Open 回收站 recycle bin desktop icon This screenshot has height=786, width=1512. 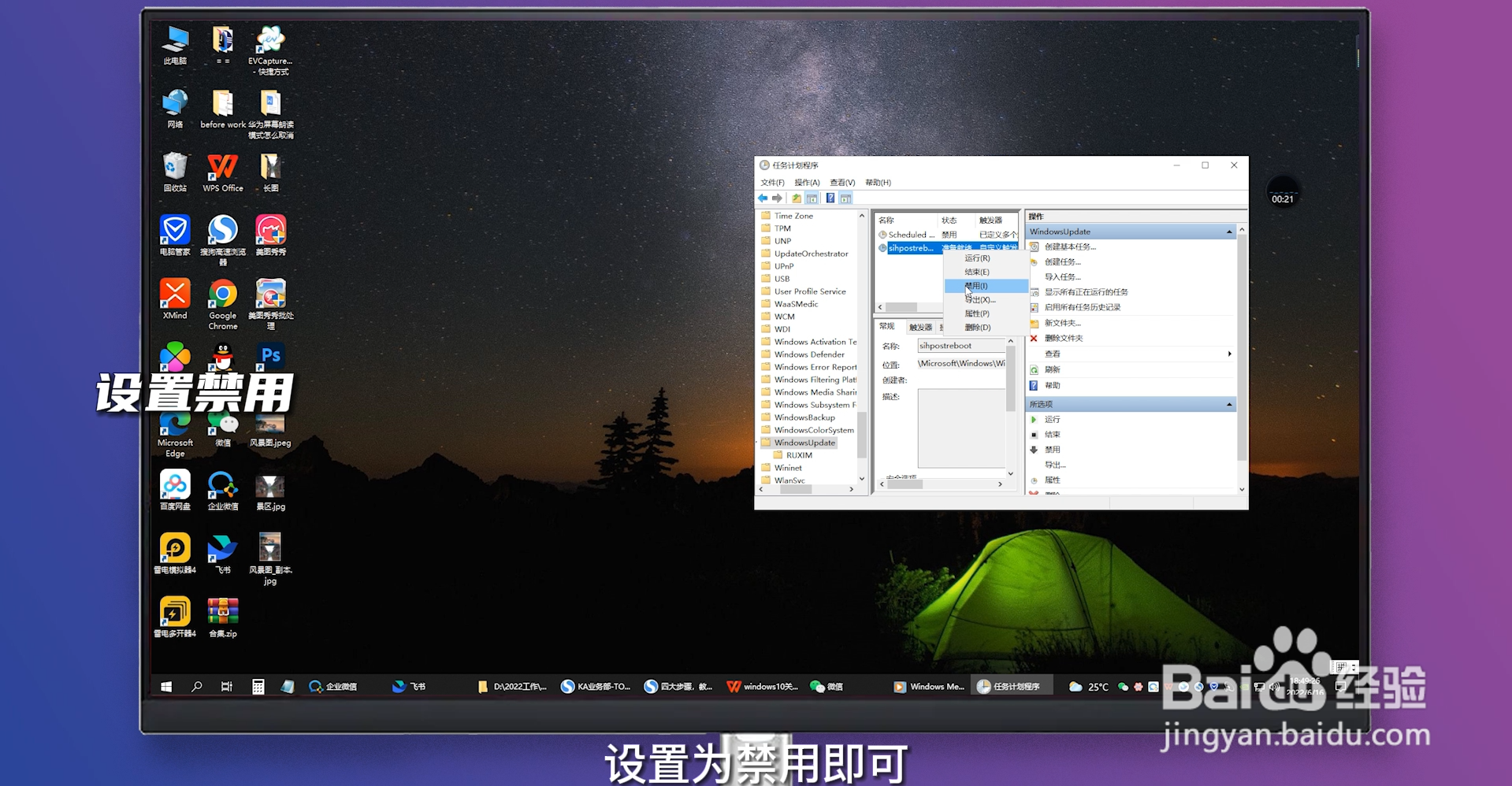click(175, 172)
